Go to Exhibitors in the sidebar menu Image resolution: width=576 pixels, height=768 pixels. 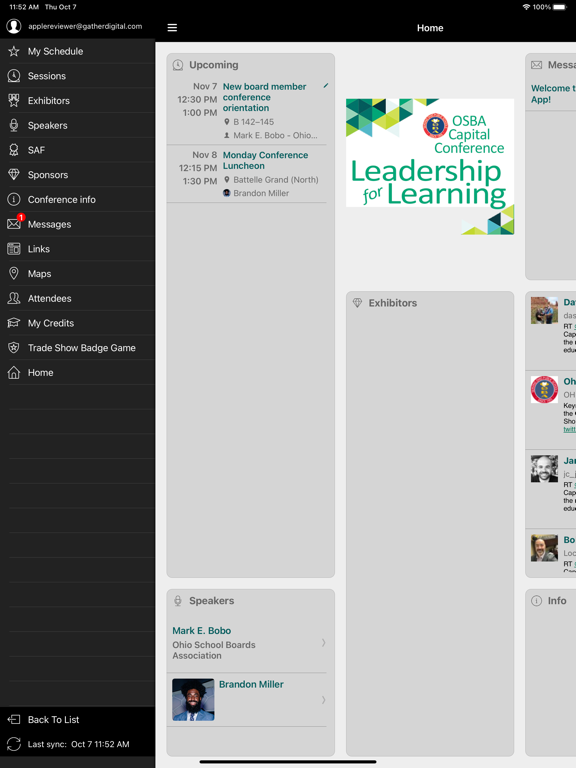pyautogui.click(x=77, y=100)
